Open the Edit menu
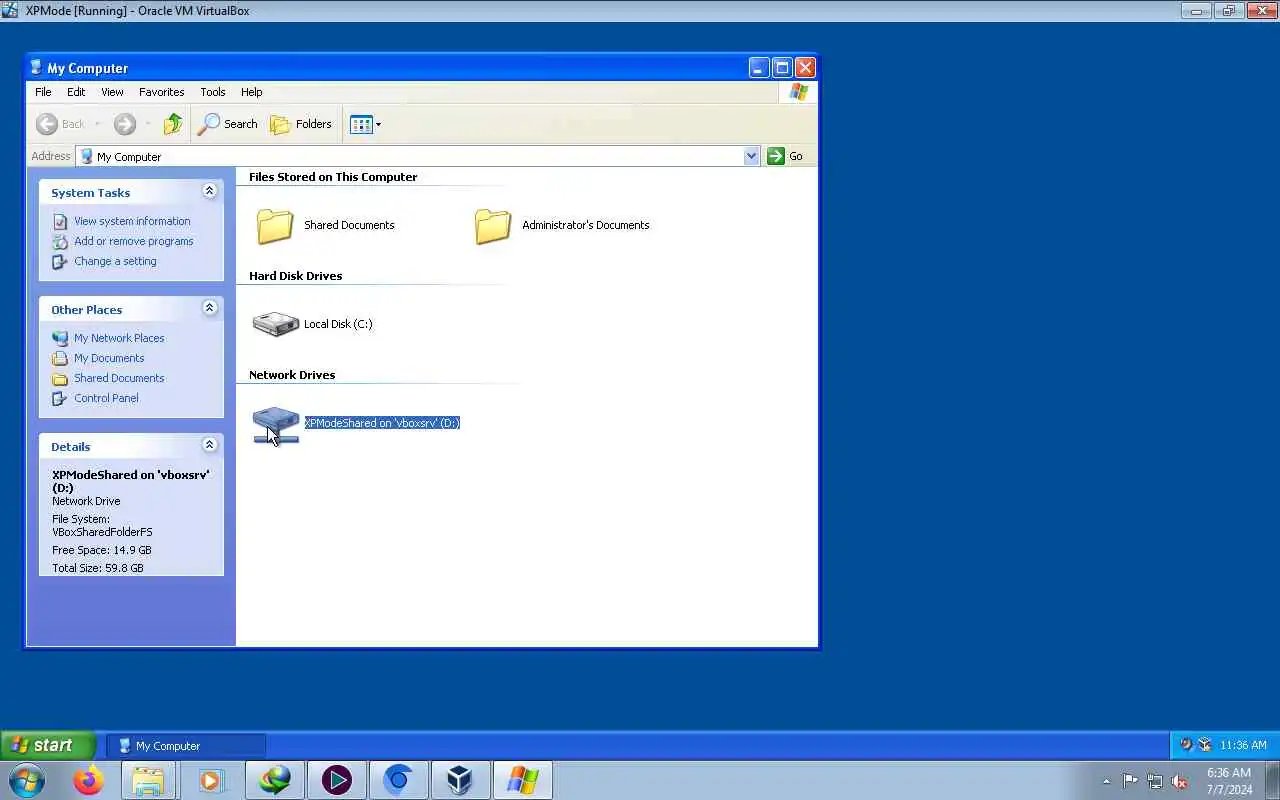Screen dimensions: 1280x800 pyautogui.click(x=76, y=92)
